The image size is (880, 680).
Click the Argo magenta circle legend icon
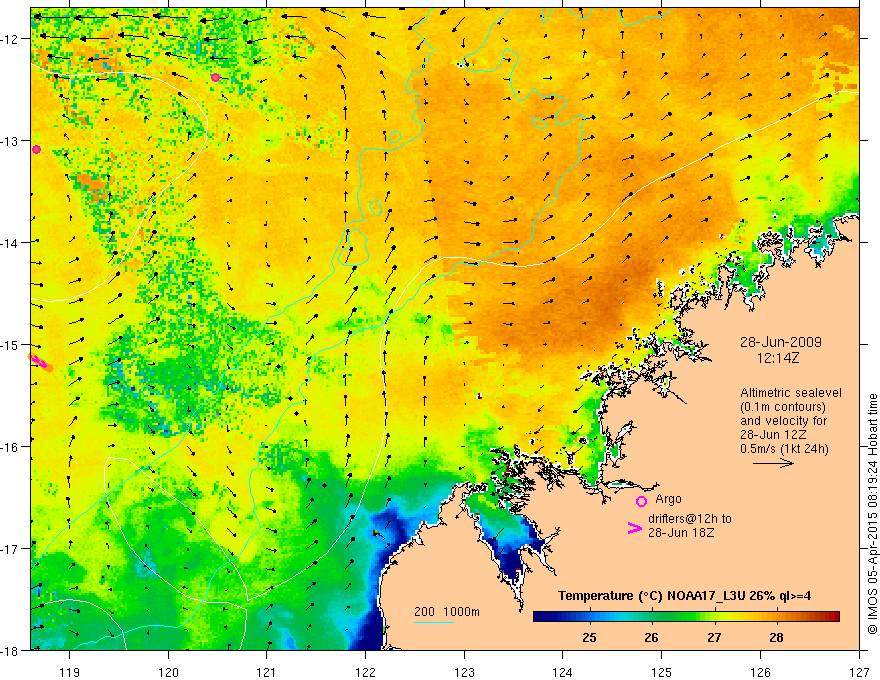point(641,501)
